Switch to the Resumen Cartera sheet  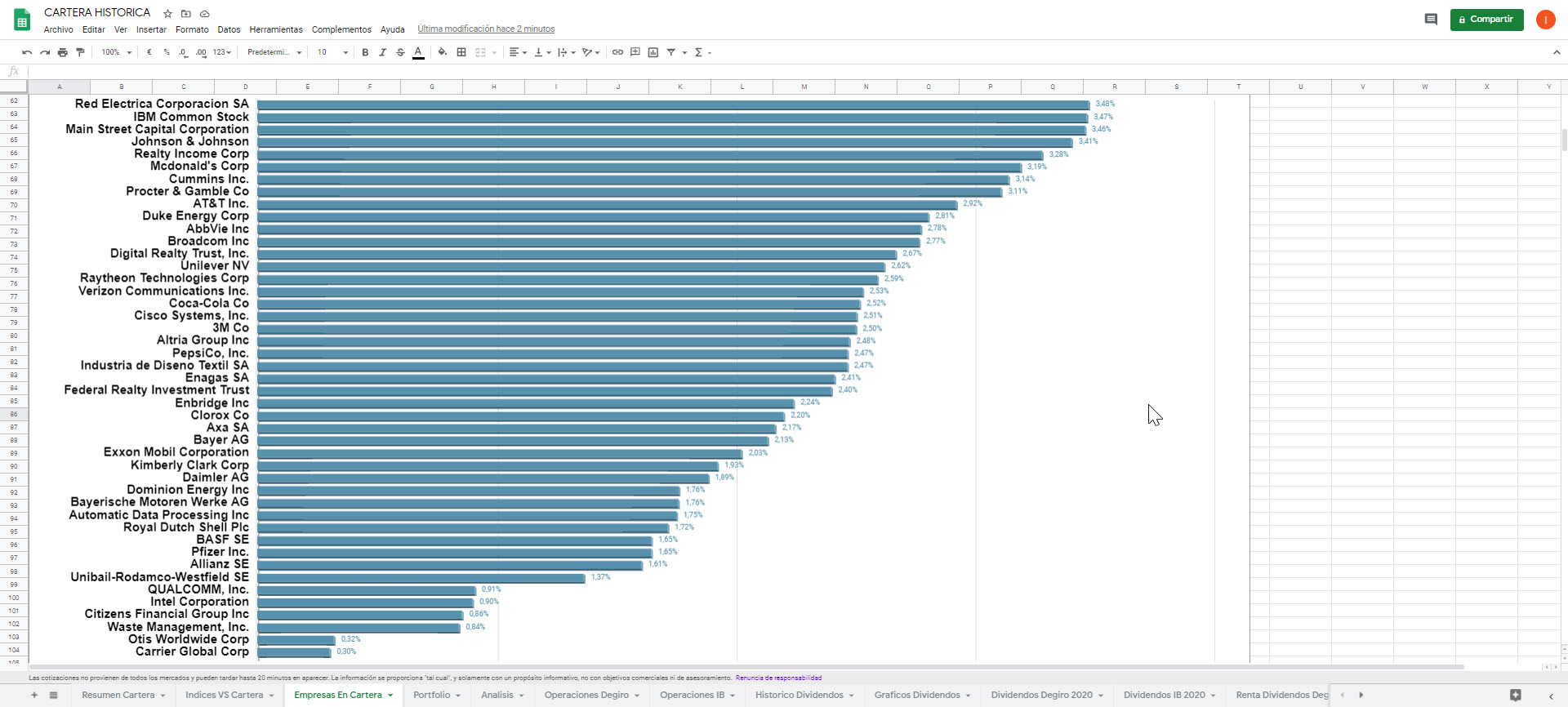coord(118,696)
